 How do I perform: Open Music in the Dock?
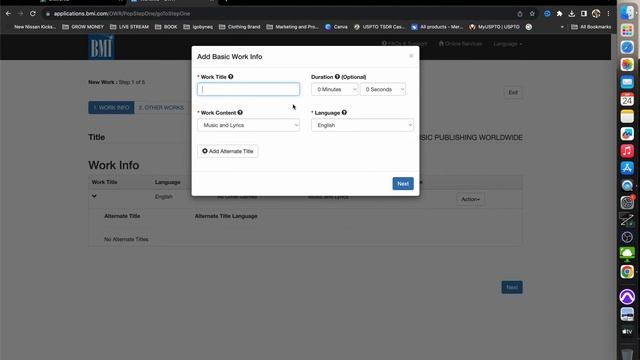click(x=627, y=151)
